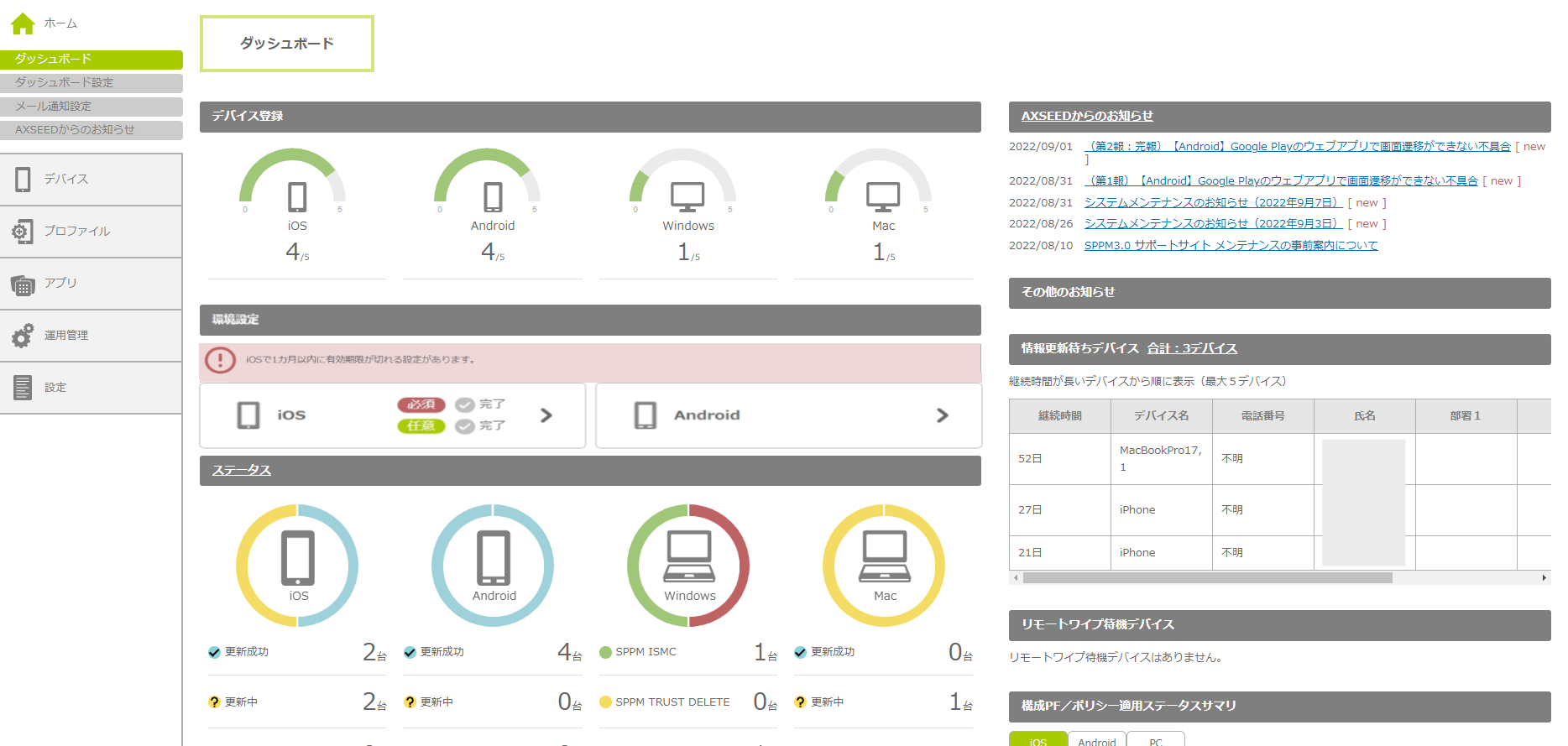Click the red warning alert icon
Screen dimensions: 1568x746
coord(220,360)
